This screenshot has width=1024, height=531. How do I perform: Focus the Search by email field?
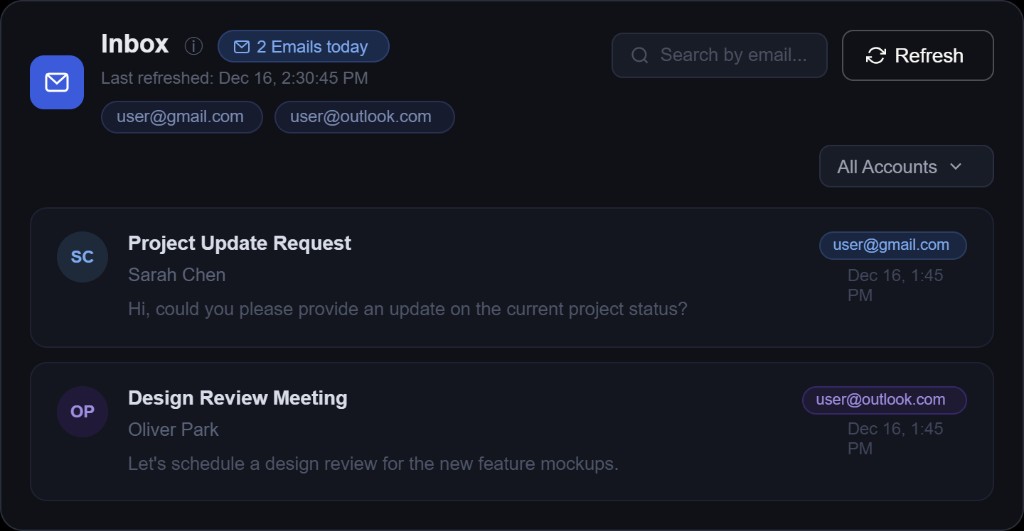tap(733, 55)
